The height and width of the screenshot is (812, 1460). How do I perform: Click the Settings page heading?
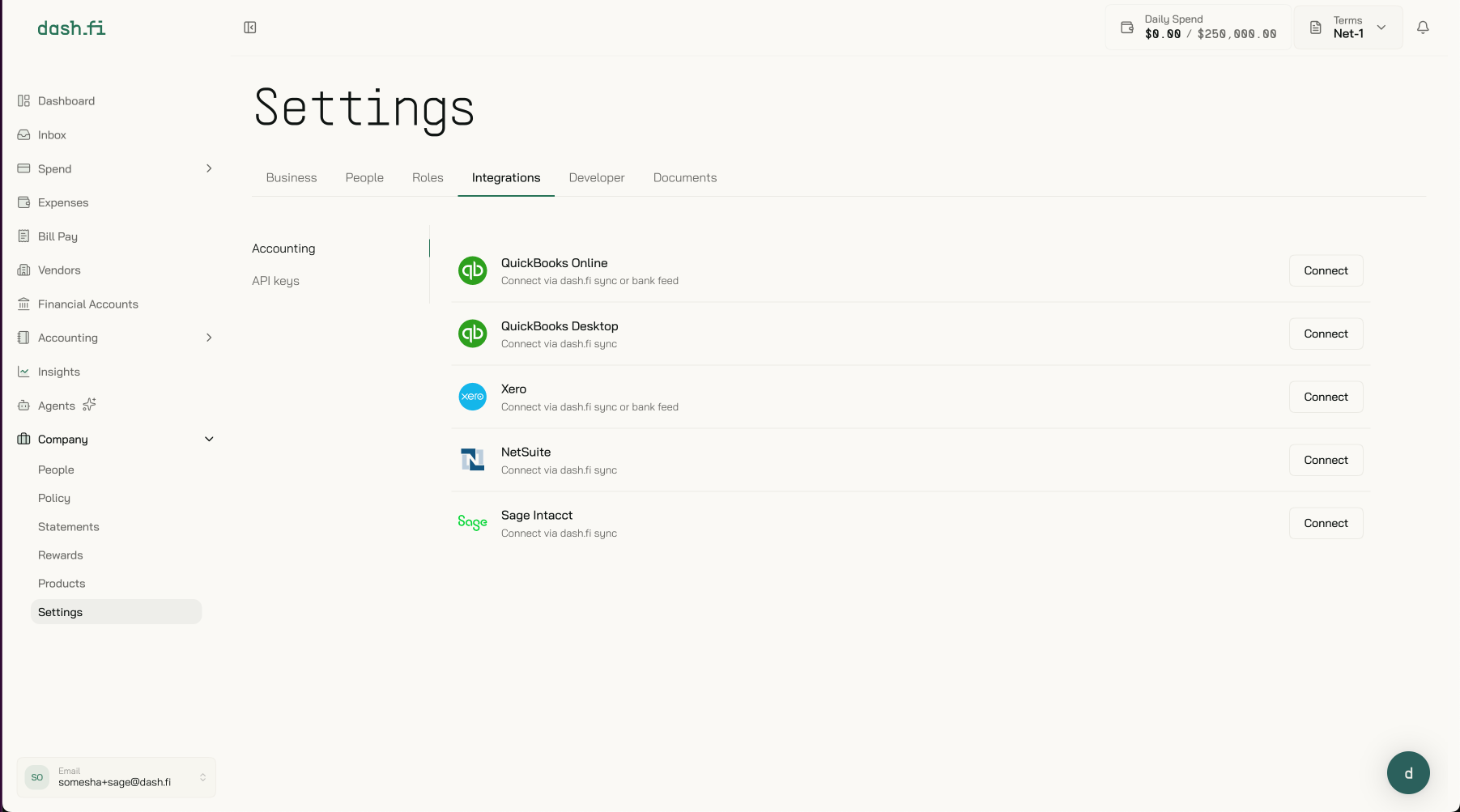pos(364,108)
